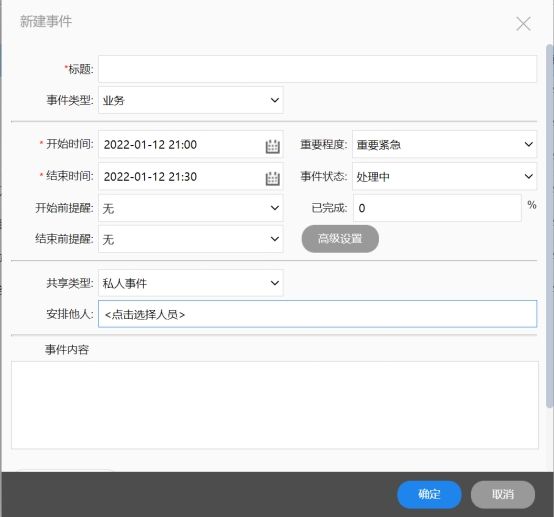
Task: Open the start time calendar picker icon
Action: tap(272, 146)
